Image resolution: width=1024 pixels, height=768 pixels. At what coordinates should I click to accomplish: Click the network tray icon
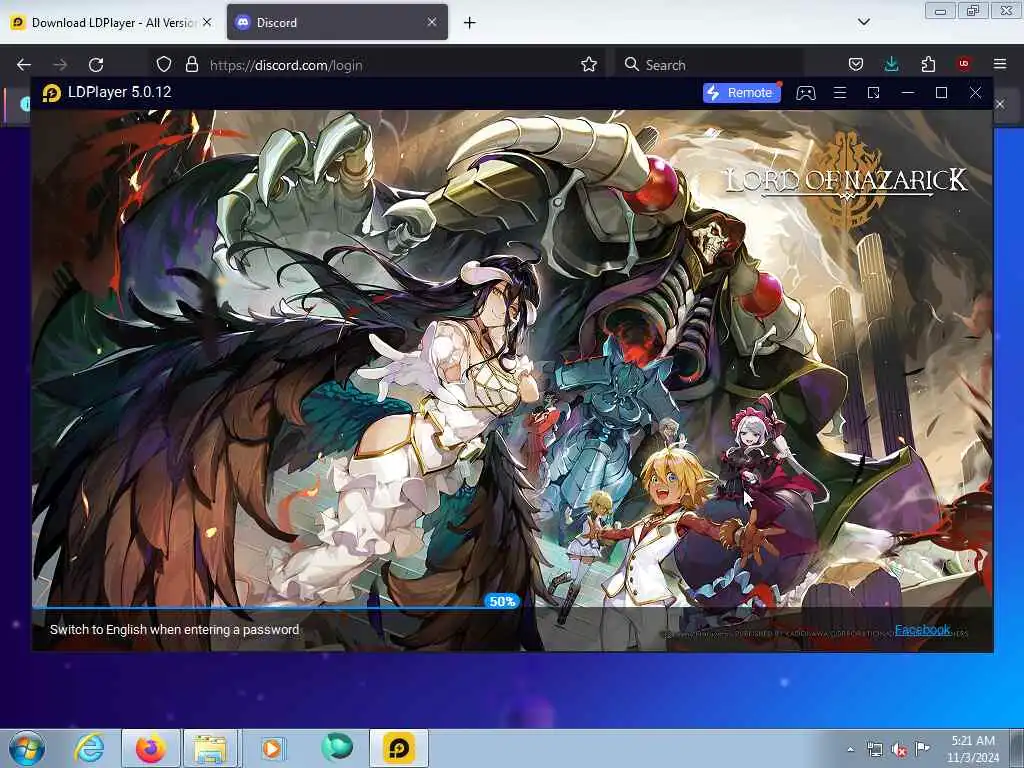(x=874, y=750)
